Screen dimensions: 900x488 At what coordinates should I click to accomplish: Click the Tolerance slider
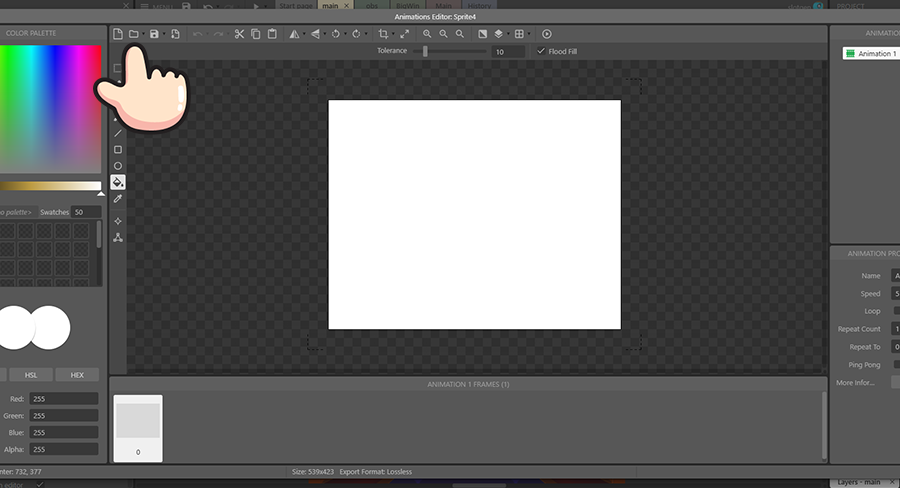pos(426,51)
